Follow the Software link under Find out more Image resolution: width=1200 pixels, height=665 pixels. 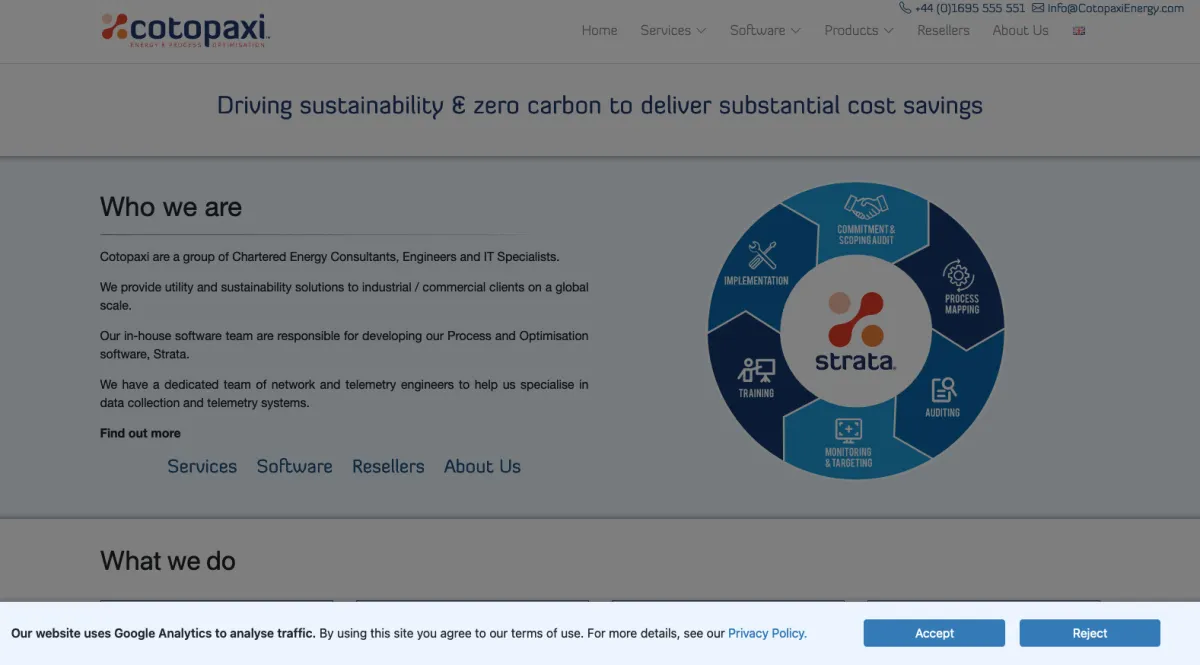pos(294,466)
